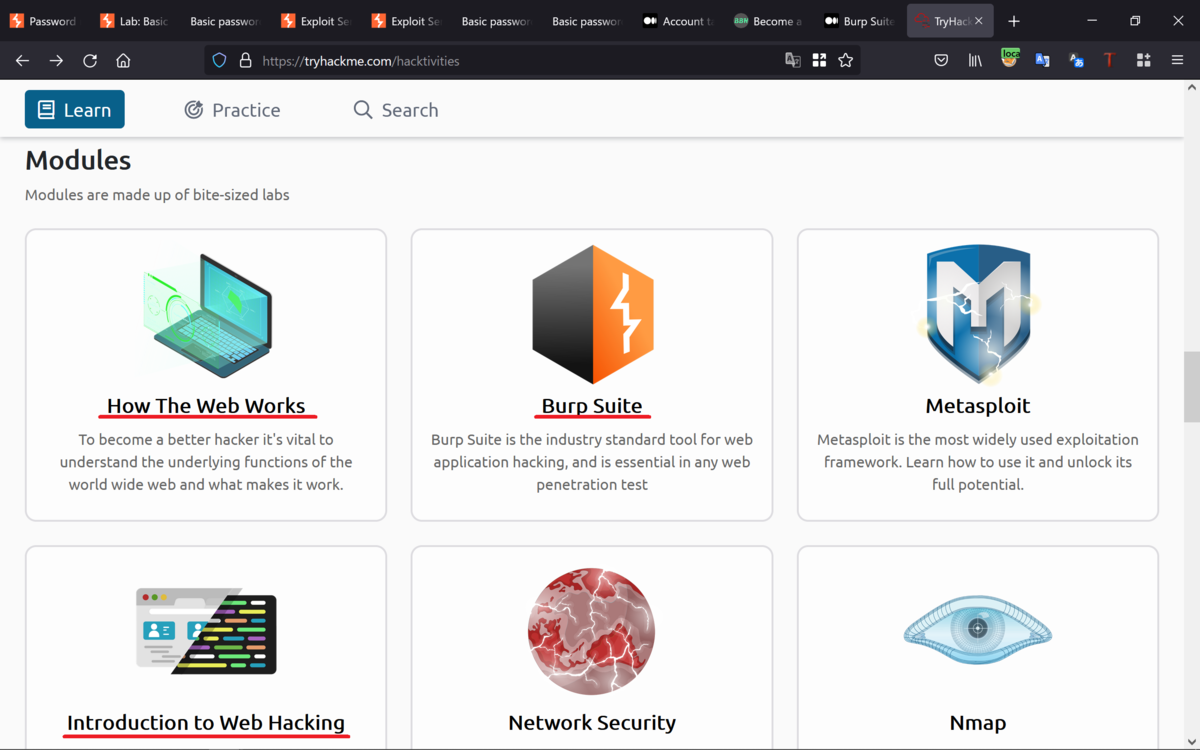Go forward to the next page
The width and height of the screenshot is (1200, 750).
(x=56, y=61)
